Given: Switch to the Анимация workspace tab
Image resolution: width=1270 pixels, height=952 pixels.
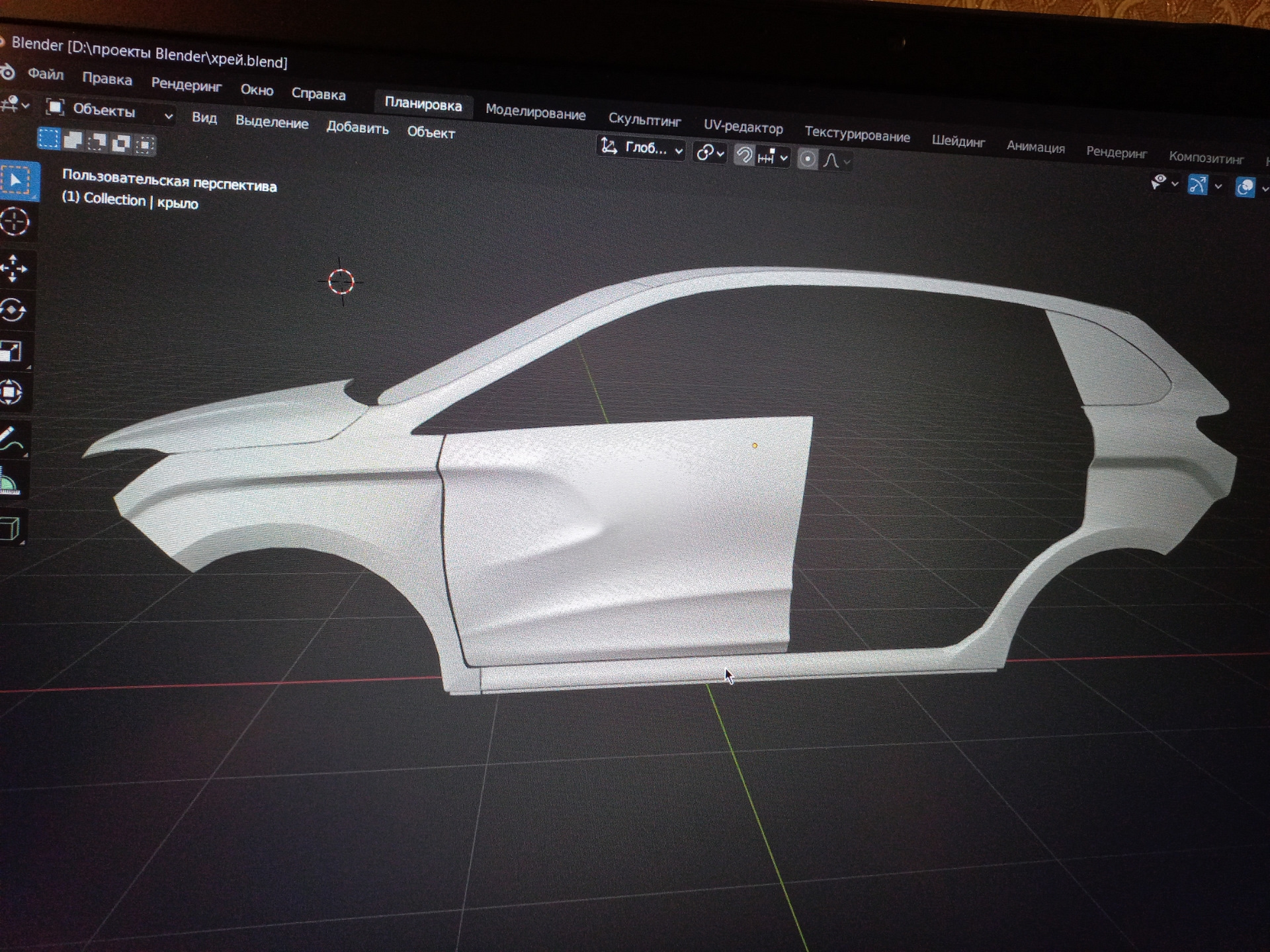Looking at the screenshot, I should click(1035, 147).
